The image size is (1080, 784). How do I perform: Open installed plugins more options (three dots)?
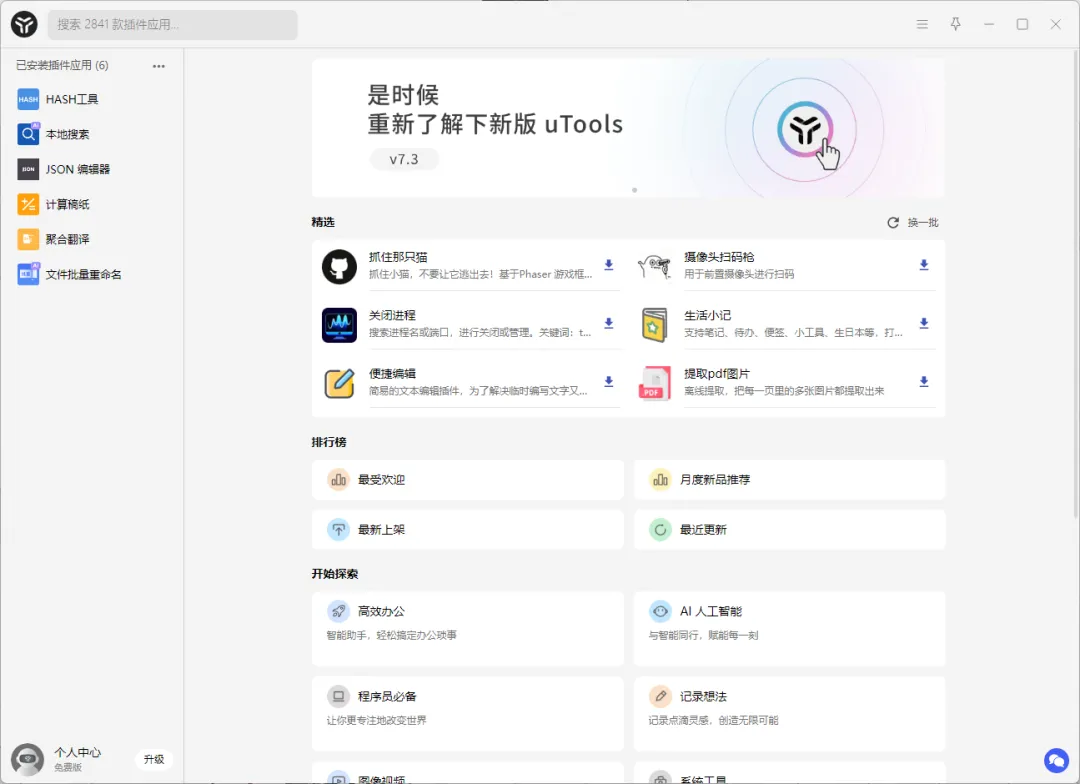(x=158, y=66)
